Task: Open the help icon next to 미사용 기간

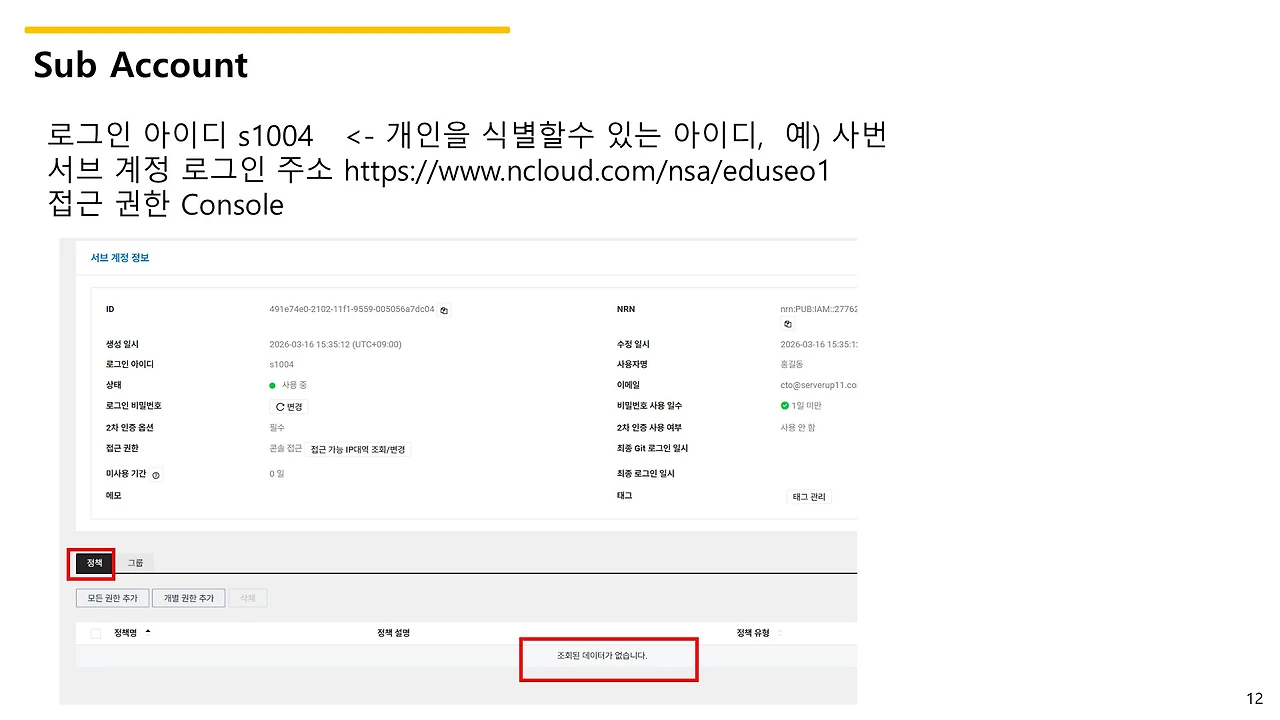Action: (x=155, y=473)
